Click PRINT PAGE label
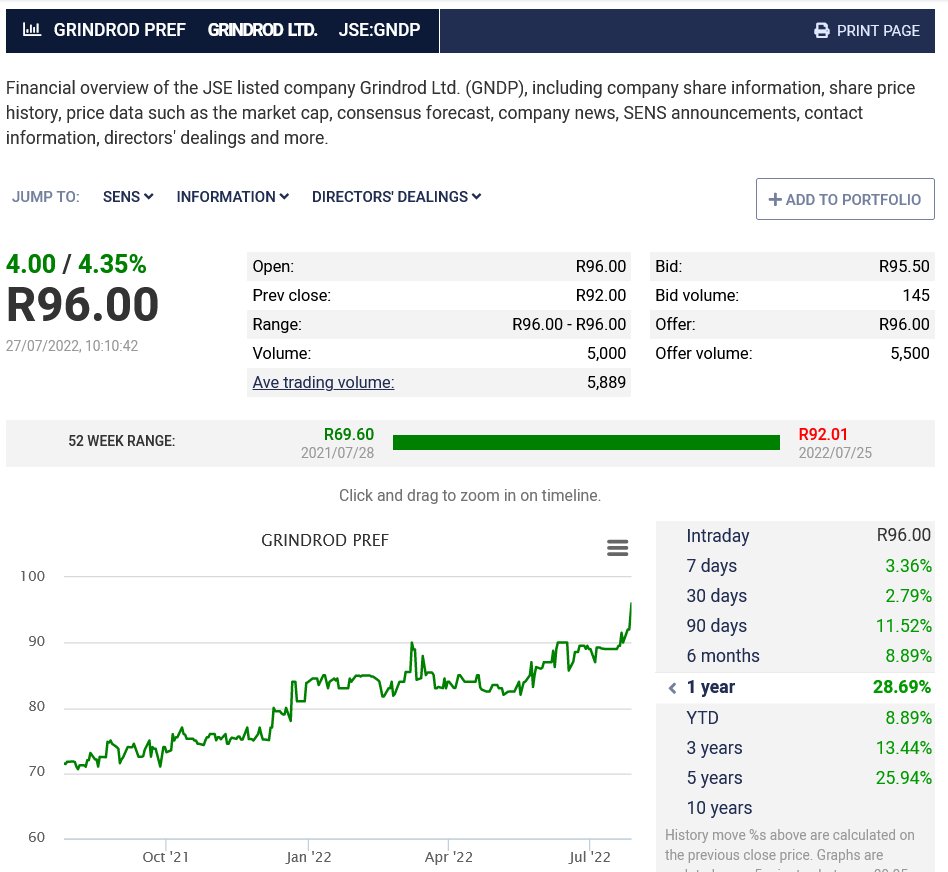This screenshot has height=872, width=948. [x=878, y=30]
